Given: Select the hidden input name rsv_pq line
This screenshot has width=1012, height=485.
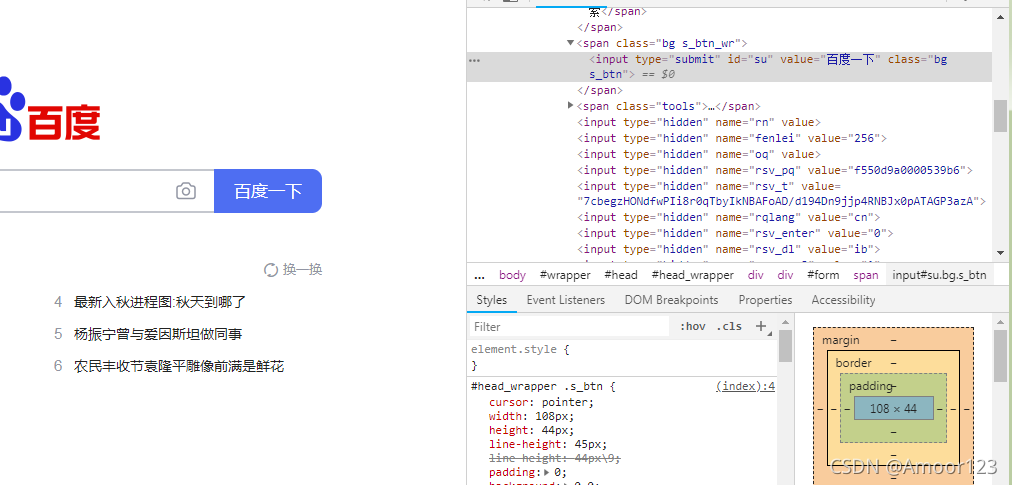Looking at the screenshot, I should (x=774, y=170).
